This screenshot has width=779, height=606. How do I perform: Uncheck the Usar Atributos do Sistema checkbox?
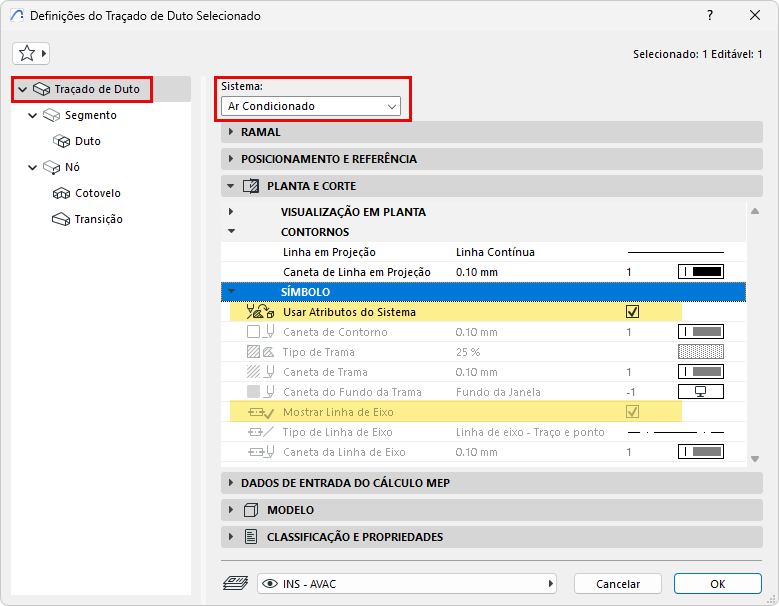(632, 312)
